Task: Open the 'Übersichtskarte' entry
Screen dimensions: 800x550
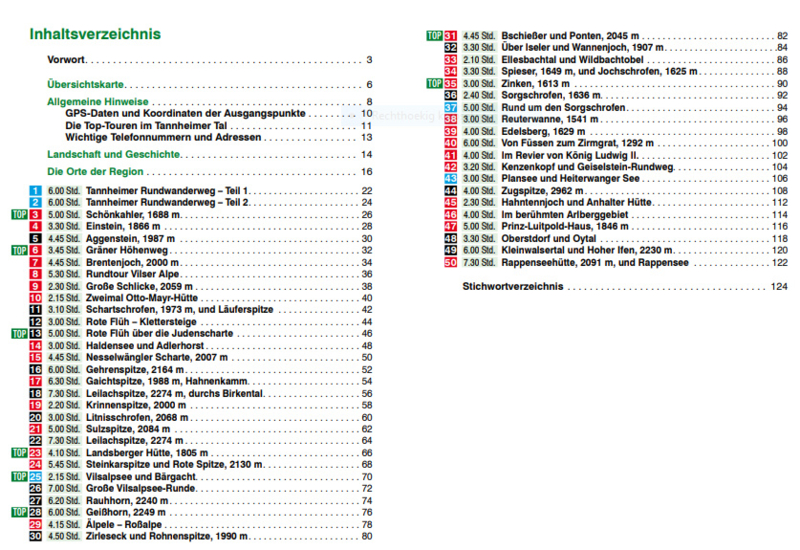Action: click(85, 84)
